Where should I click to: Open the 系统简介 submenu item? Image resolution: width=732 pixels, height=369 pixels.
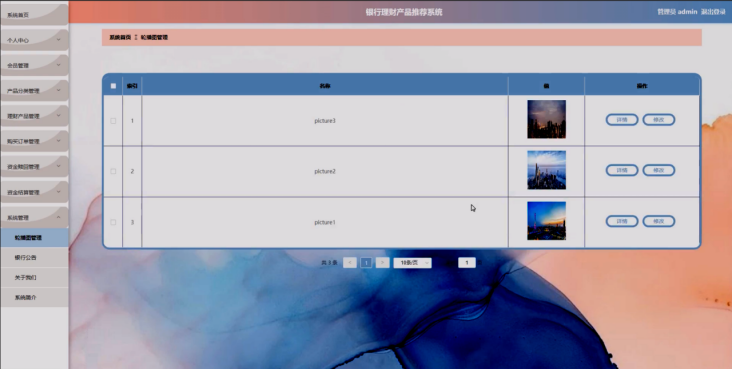click(34, 297)
